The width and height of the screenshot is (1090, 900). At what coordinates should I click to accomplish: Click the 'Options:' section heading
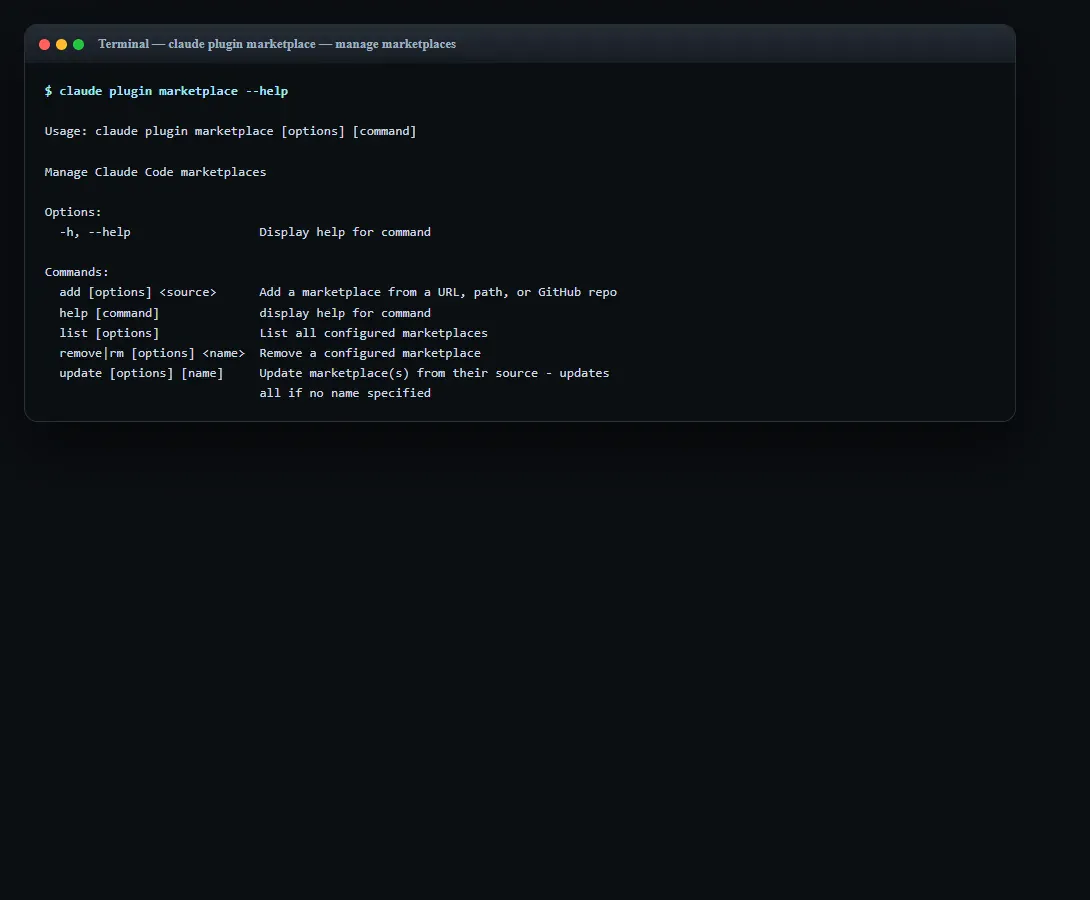point(73,212)
